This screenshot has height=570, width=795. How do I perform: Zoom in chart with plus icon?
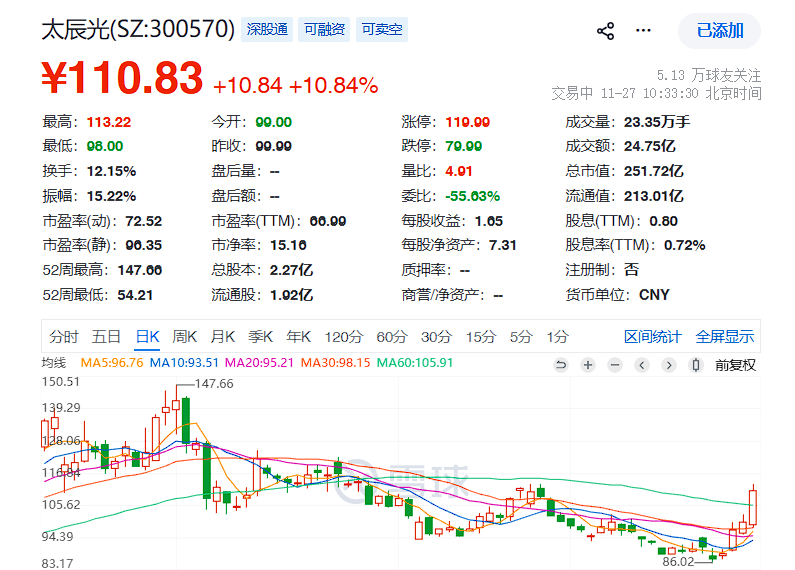pos(588,365)
